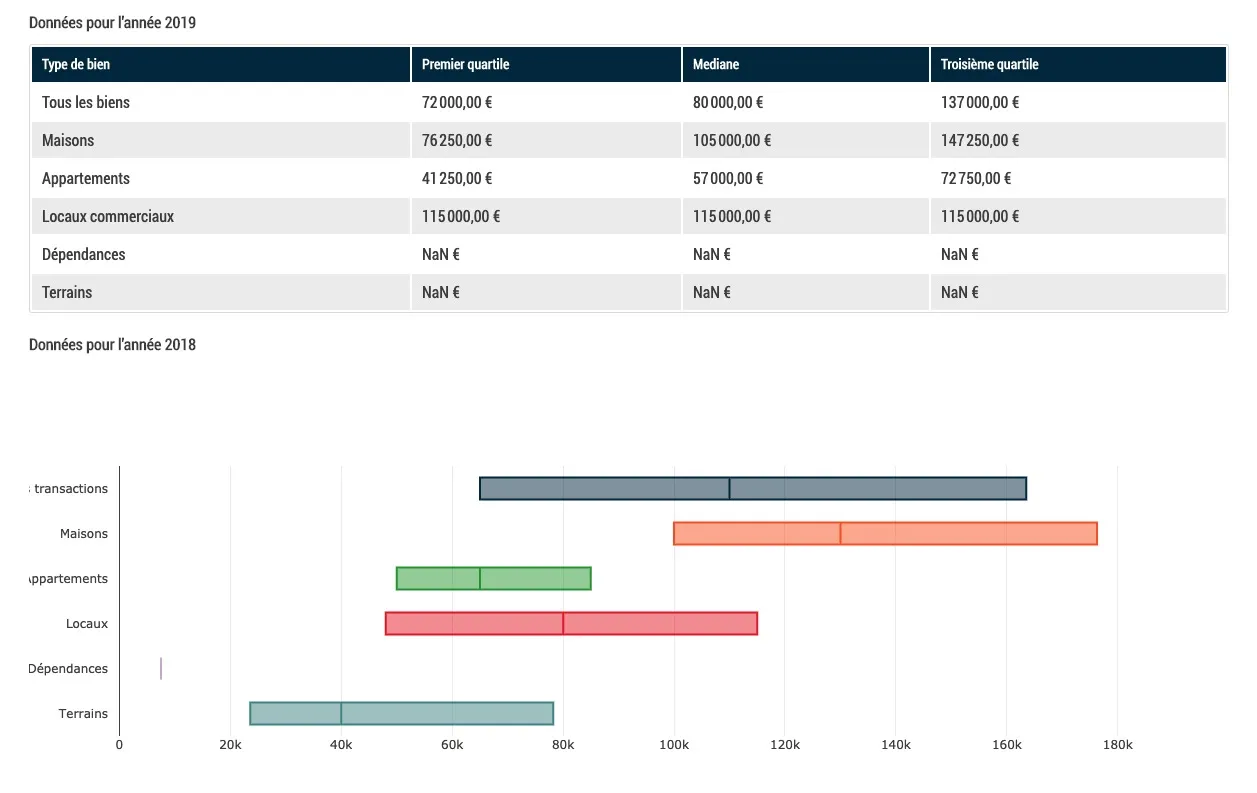The width and height of the screenshot is (1257, 793).
Task: Click the "137 000,00 €" third quartile value
Action: (980, 102)
